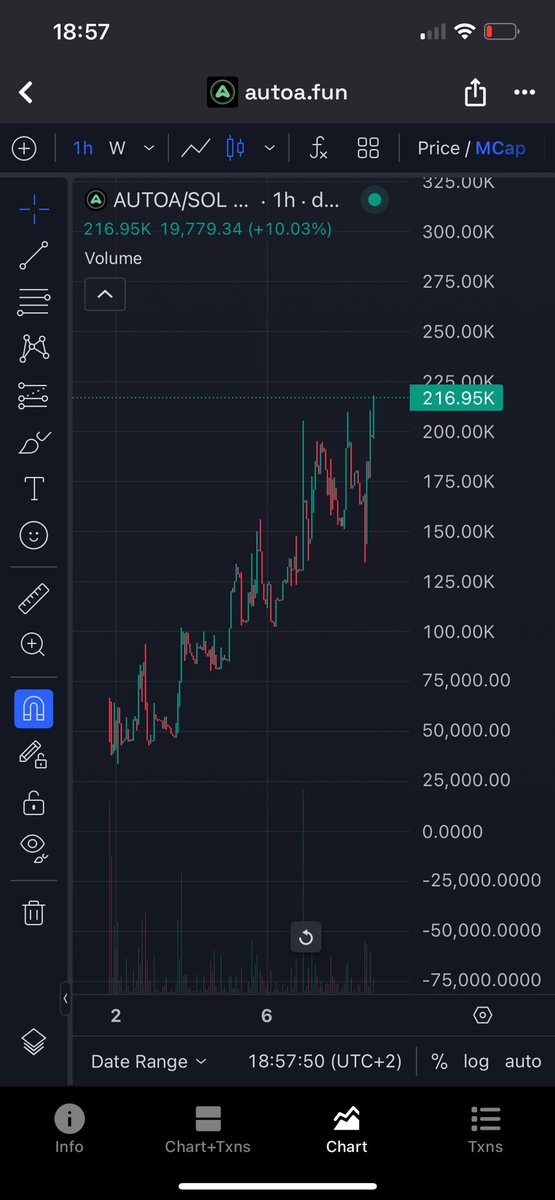Image resolution: width=555 pixels, height=1200 pixels.
Task: Open the Chart+Txns tab
Action: pos(208,1129)
